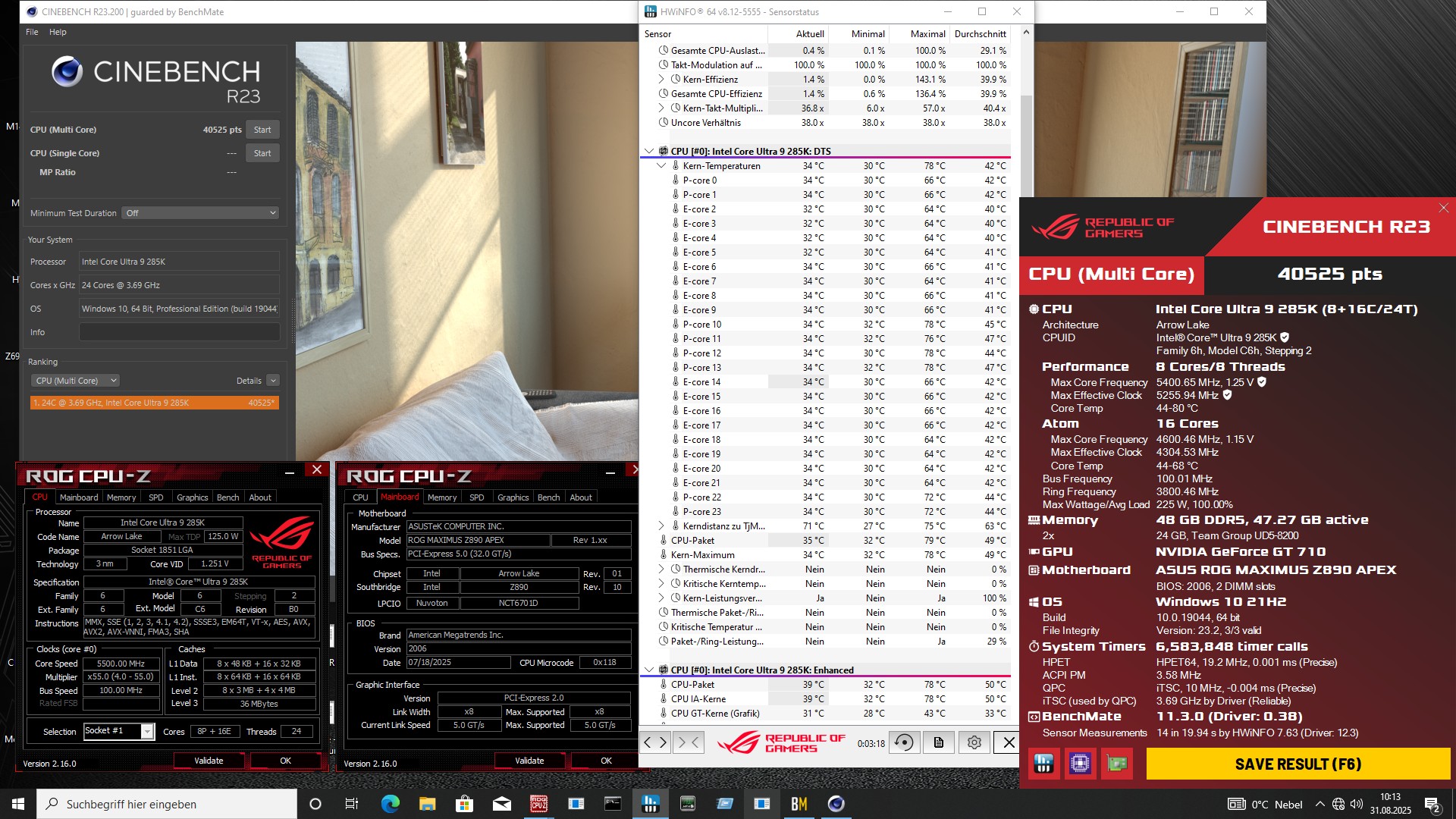Image resolution: width=1456 pixels, height=819 pixels.
Task: Click the HWiNFO settings gear icon
Action: click(x=974, y=742)
